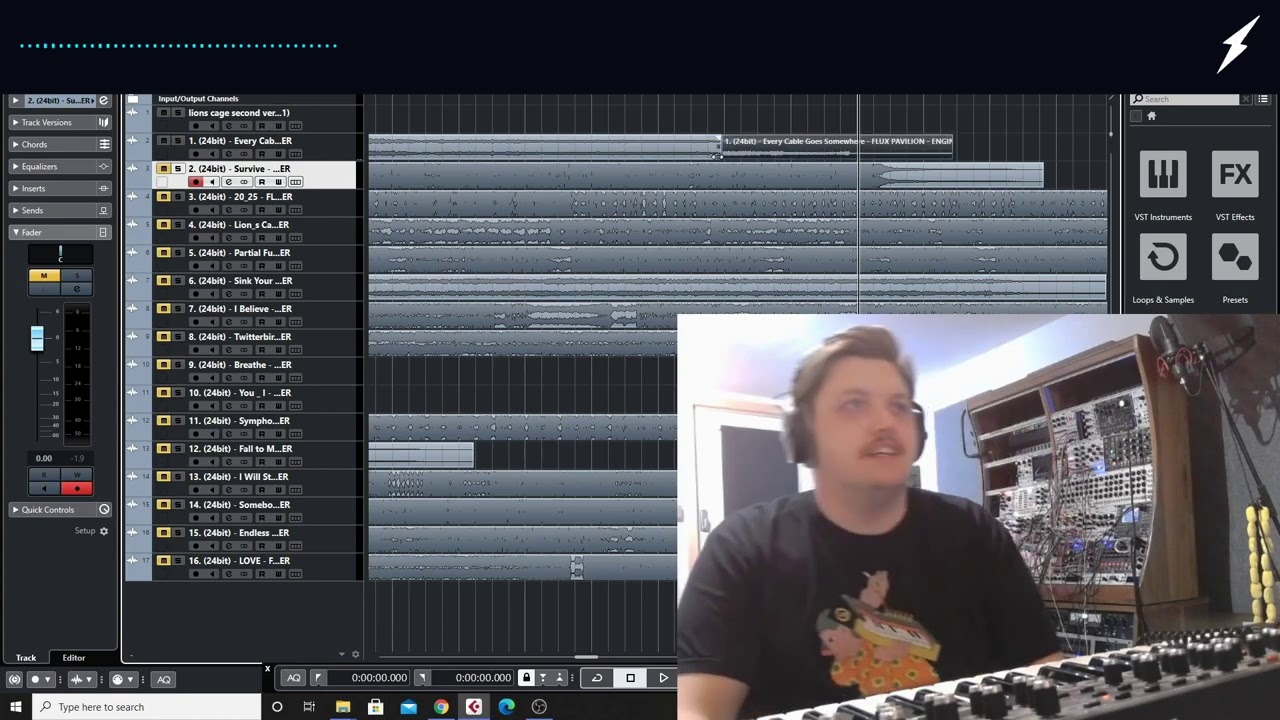Image resolution: width=1280 pixels, height=720 pixels.
Task: Open track list dropdown arrow near gear
Action: tap(343, 655)
